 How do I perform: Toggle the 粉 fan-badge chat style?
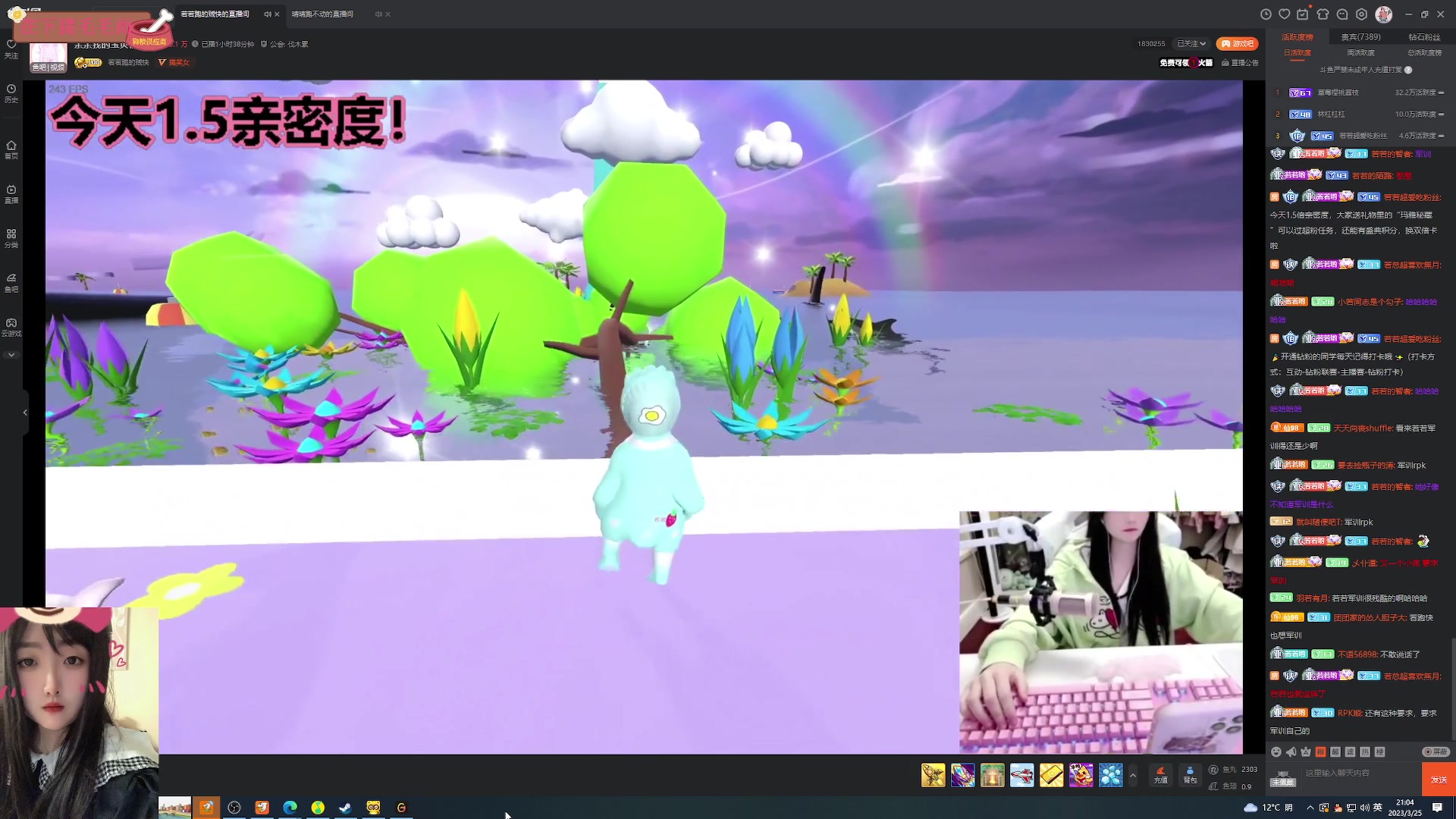(1320, 752)
